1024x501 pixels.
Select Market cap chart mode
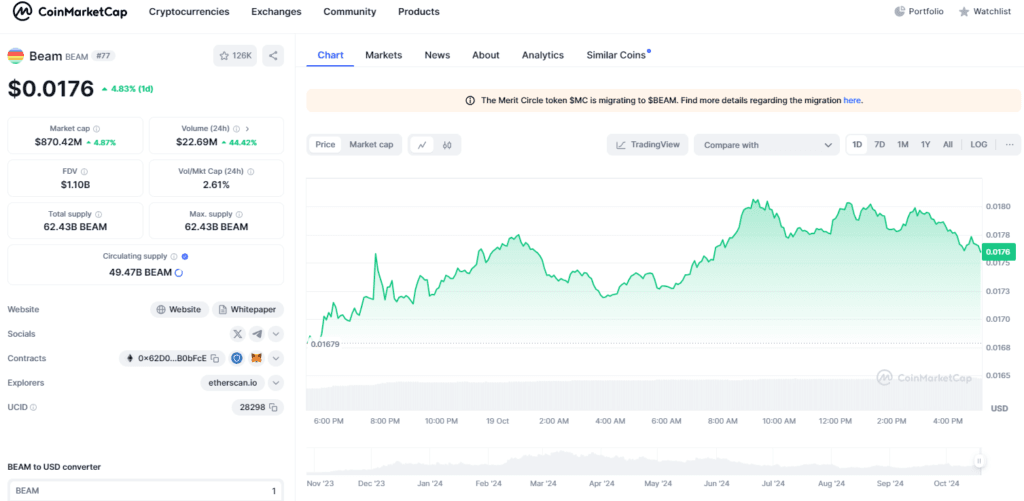pos(371,144)
